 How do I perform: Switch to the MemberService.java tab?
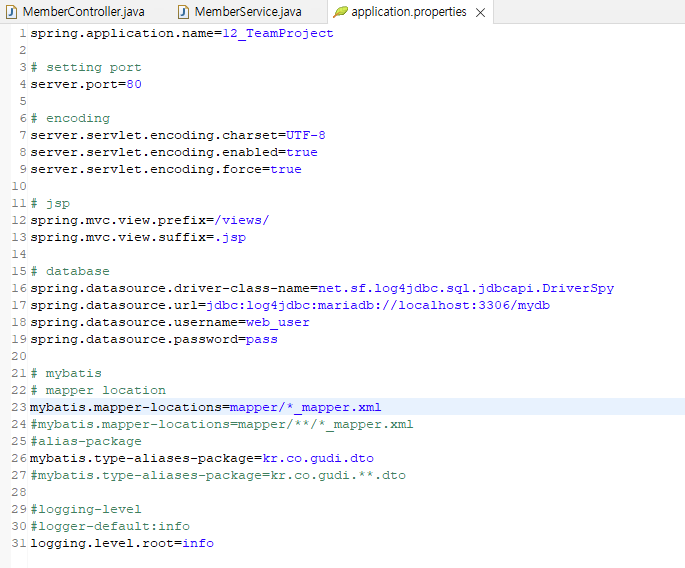click(240, 12)
